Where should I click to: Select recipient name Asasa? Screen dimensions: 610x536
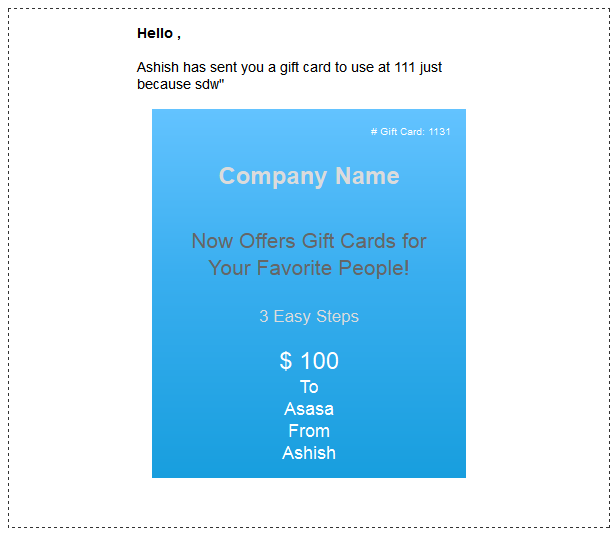tap(309, 409)
